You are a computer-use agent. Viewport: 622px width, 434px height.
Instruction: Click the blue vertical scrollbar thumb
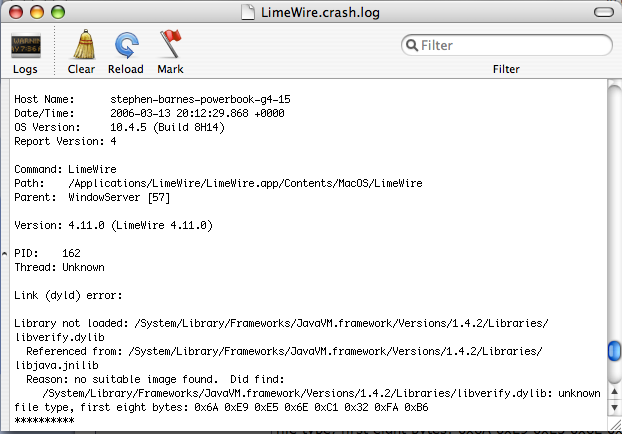pyautogui.click(x=614, y=351)
